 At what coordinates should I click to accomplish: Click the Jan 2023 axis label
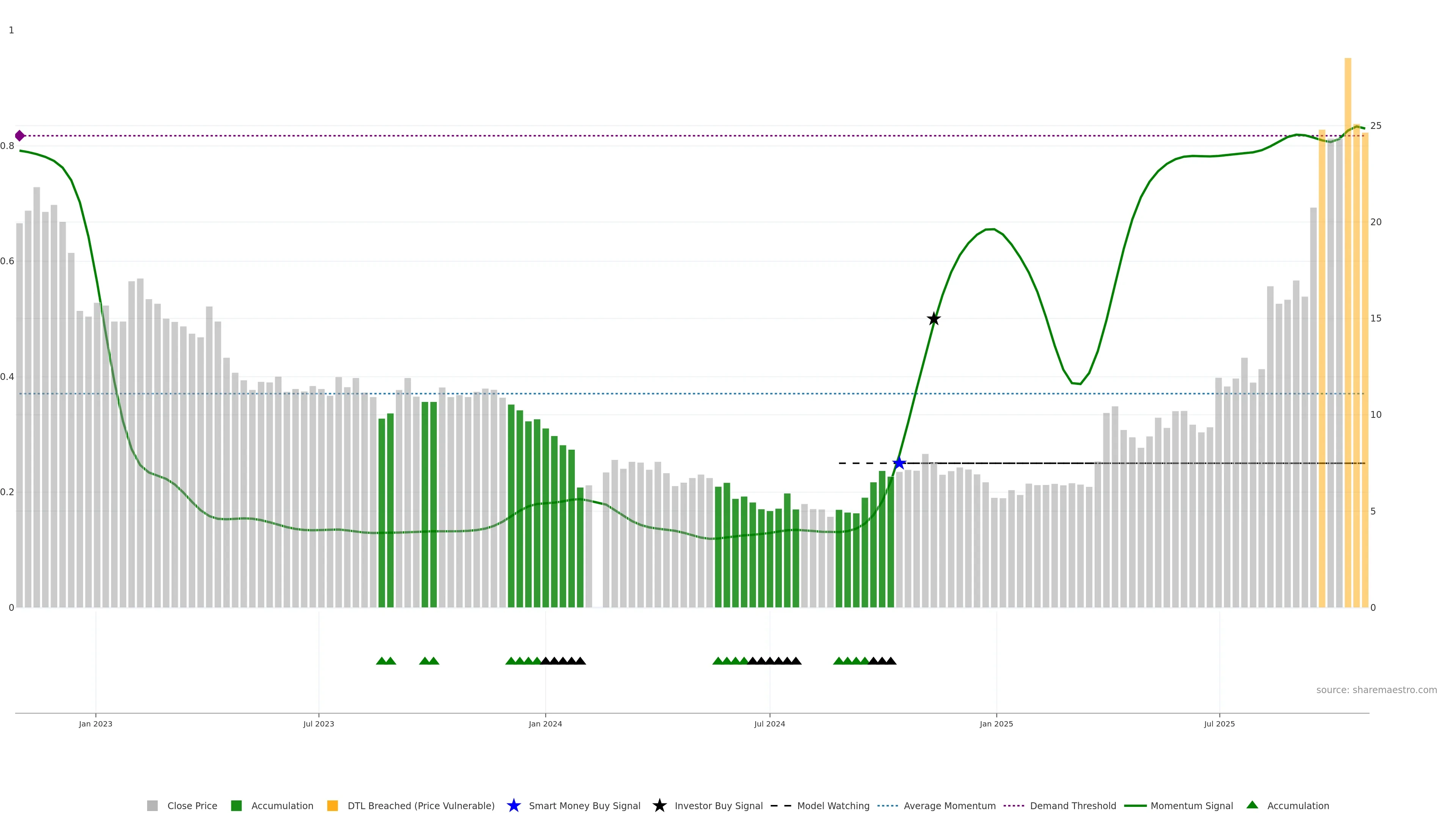pyautogui.click(x=96, y=723)
